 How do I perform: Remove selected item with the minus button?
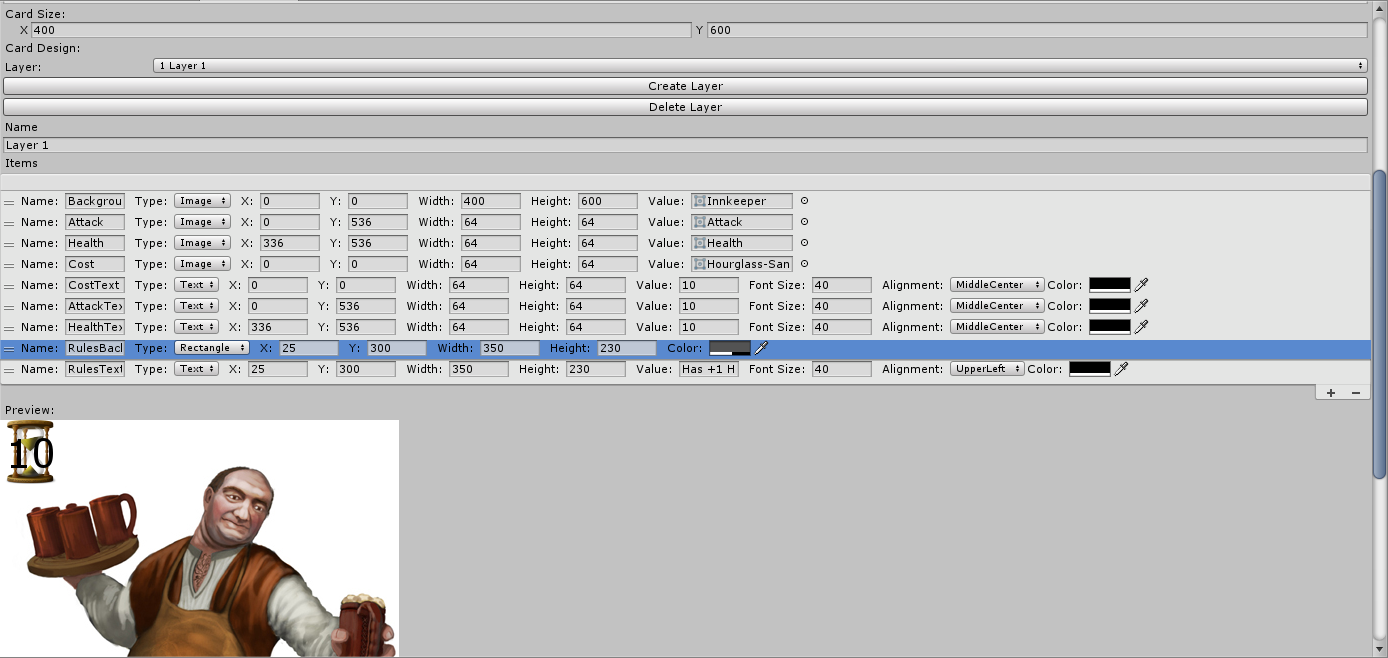[1355, 393]
